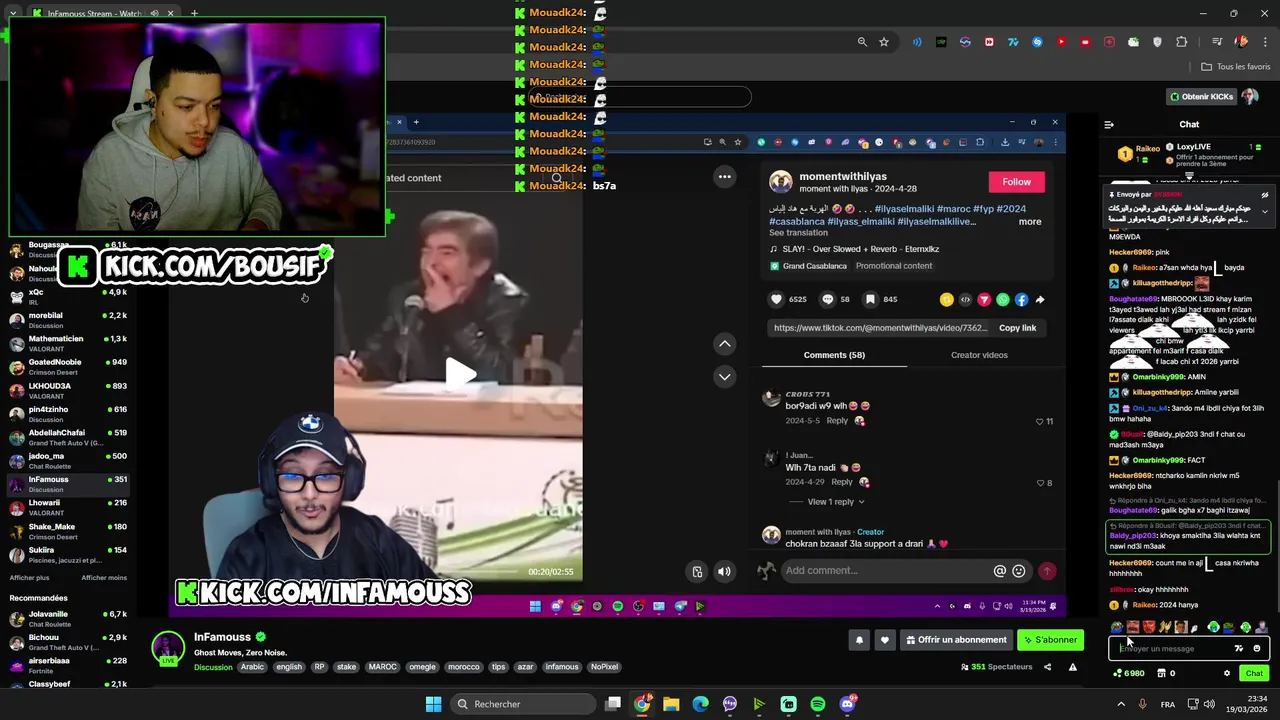This screenshot has height=720, width=1280.
Task: Click Afficher plus under followed channels
Action: click(29, 577)
